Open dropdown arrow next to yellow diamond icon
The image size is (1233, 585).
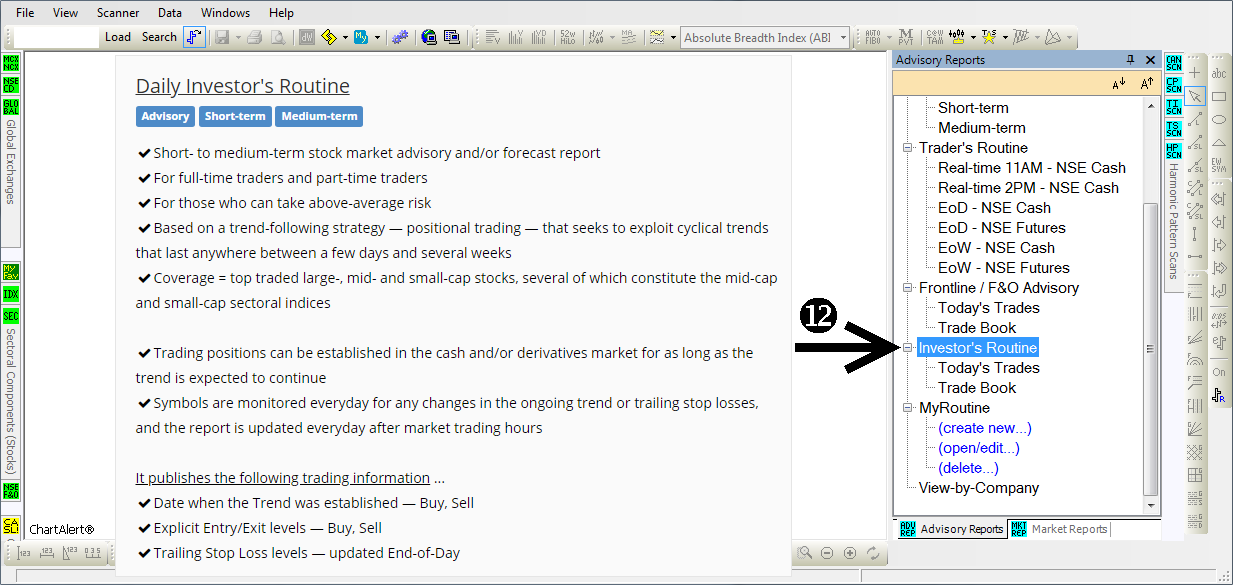click(x=345, y=38)
